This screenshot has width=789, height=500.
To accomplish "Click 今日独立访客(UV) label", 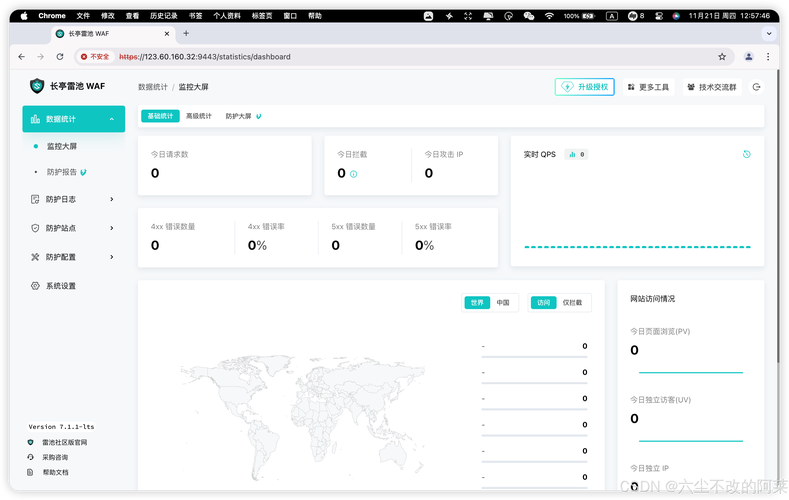I will point(660,400).
